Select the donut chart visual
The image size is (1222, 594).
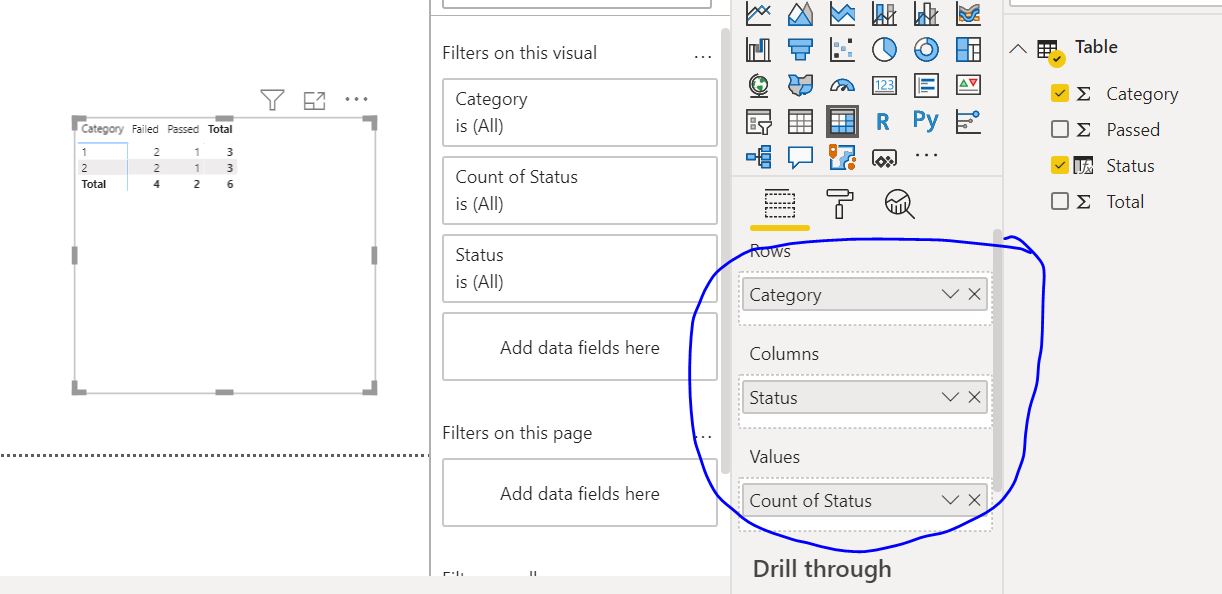pos(926,49)
